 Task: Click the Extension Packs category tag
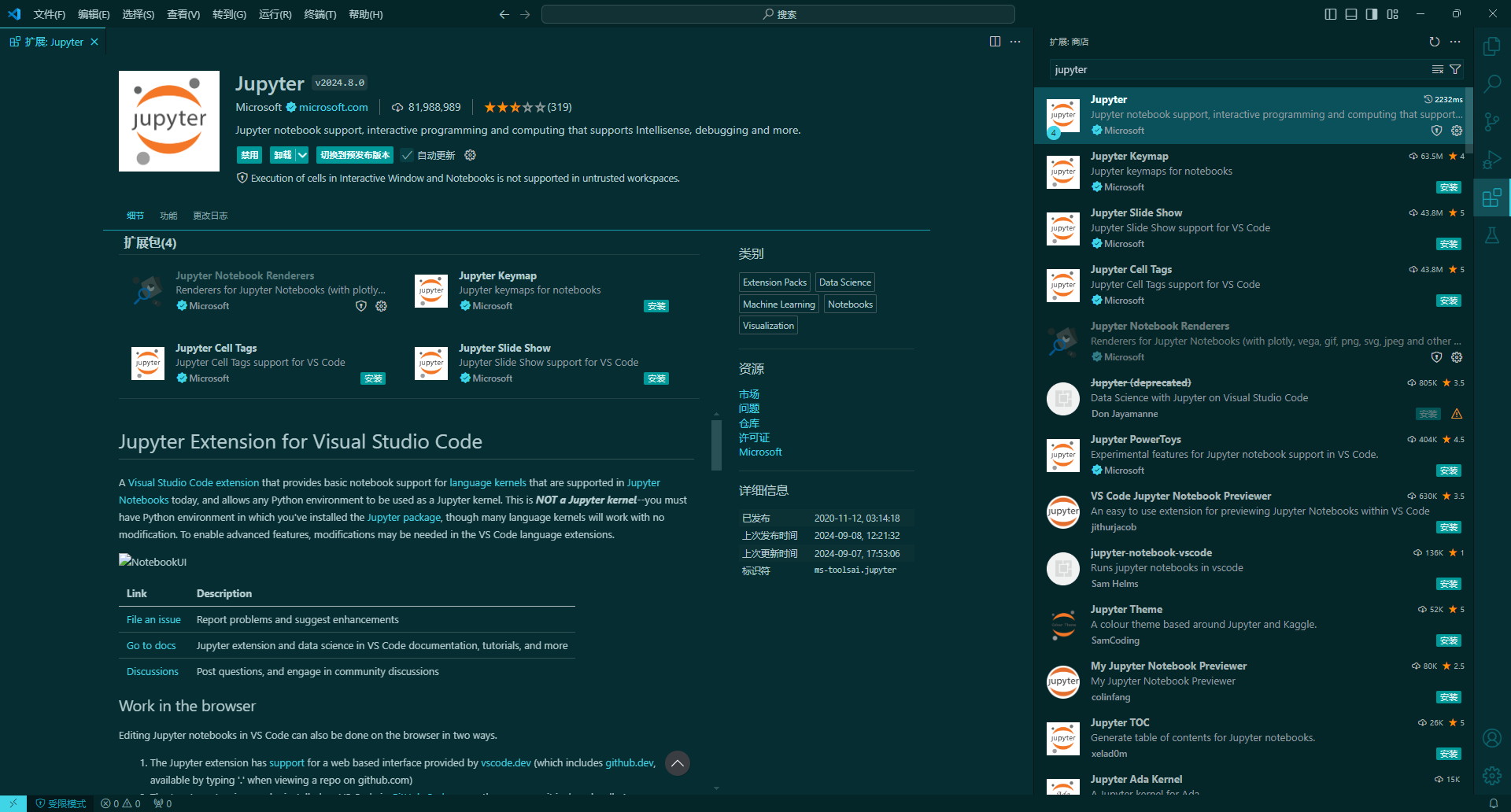774,282
